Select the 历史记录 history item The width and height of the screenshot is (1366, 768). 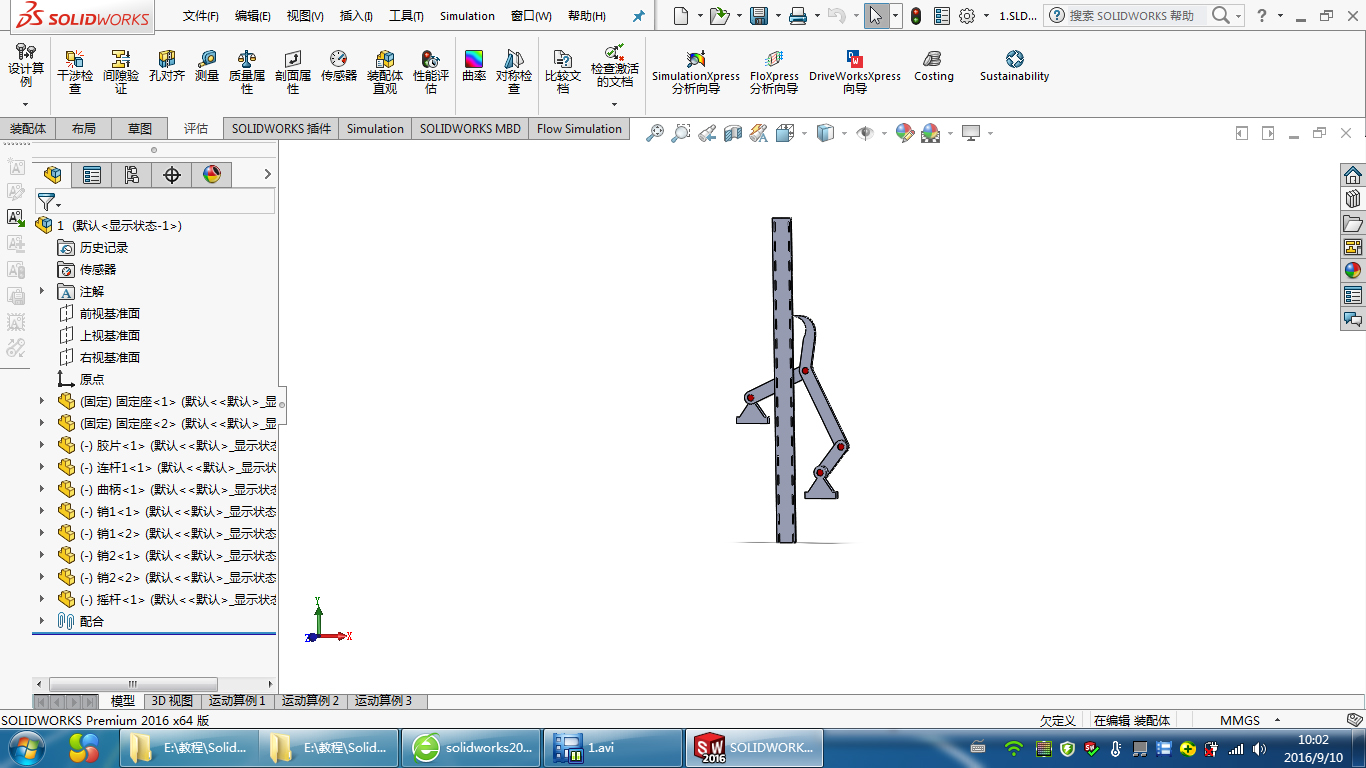coord(104,247)
